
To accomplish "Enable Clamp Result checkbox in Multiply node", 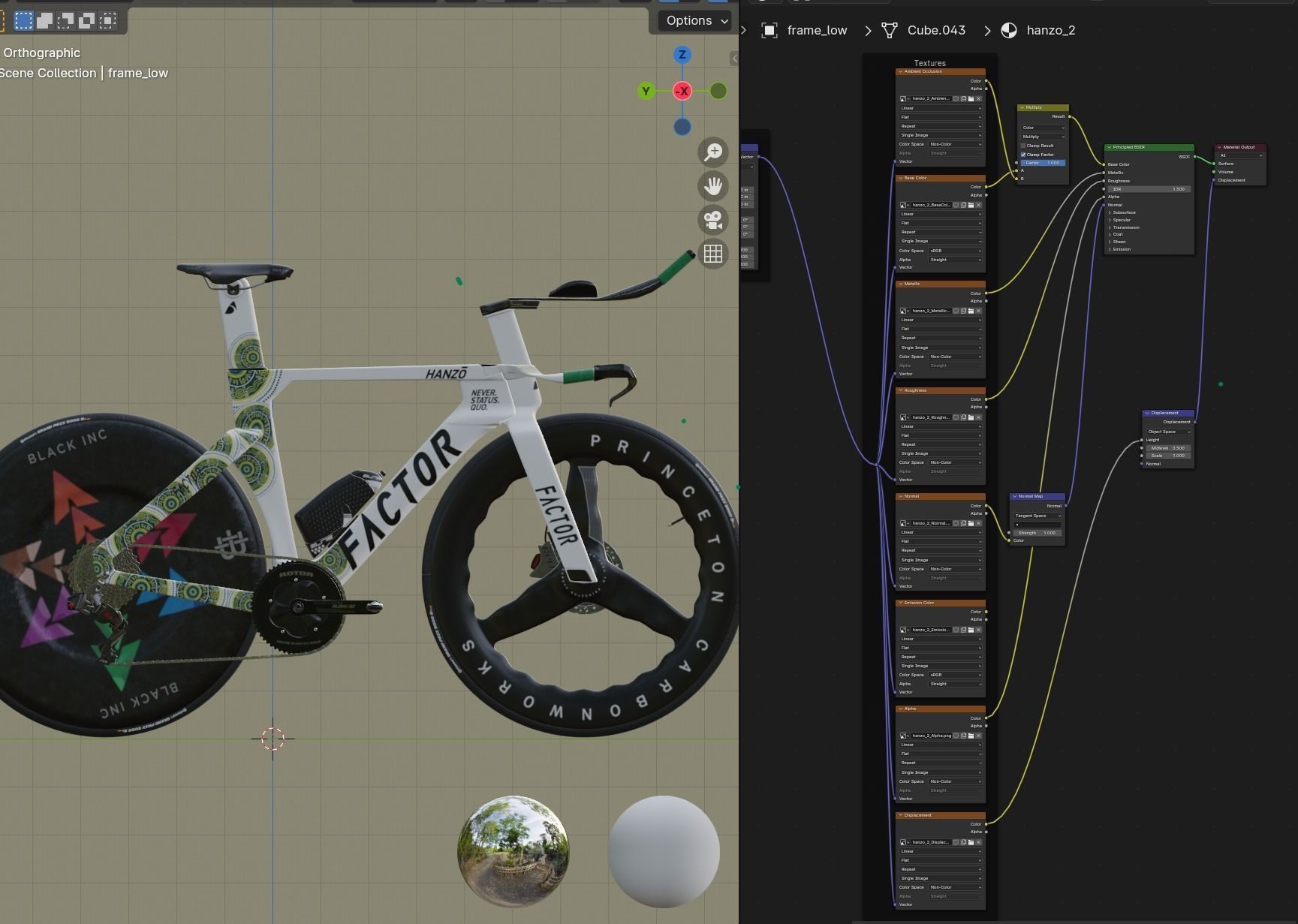I will [1023, 146].
